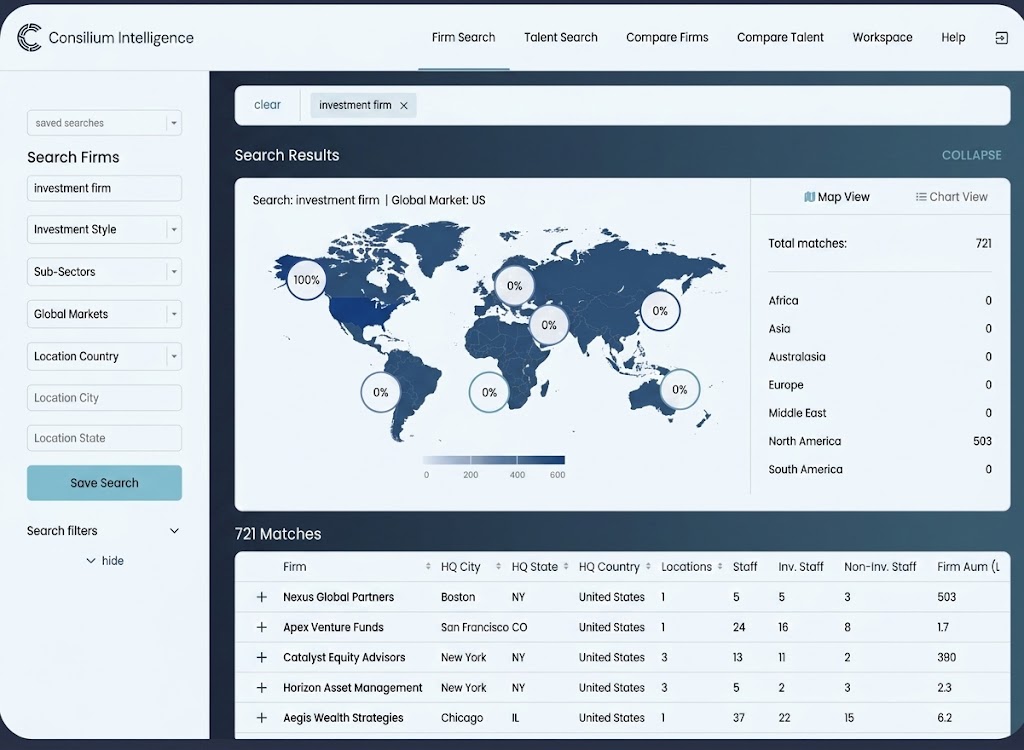The height and width of the screenshot is (750, 1024).
Task: Click the logout icon in header
Action: [1001, 38]
